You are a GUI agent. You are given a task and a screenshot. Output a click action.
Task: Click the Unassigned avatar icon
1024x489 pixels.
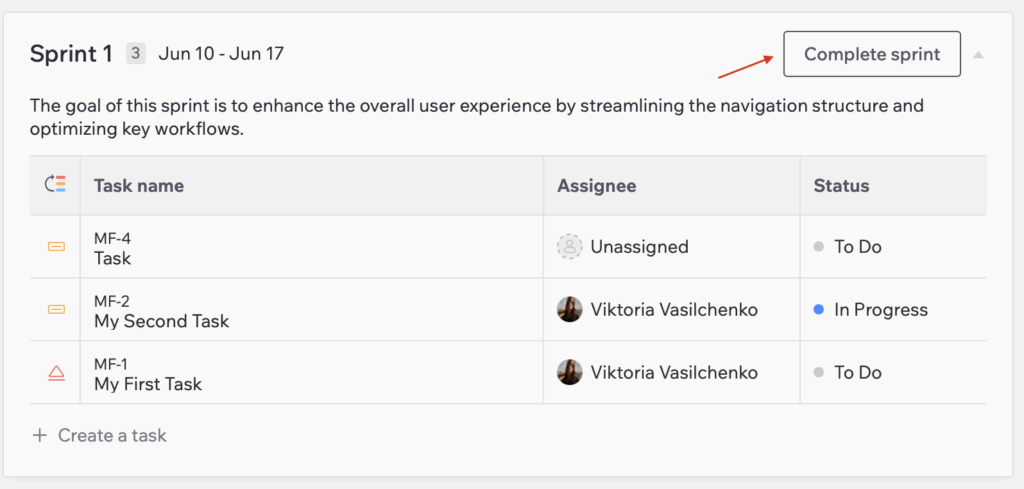click(x=569, y=247)
